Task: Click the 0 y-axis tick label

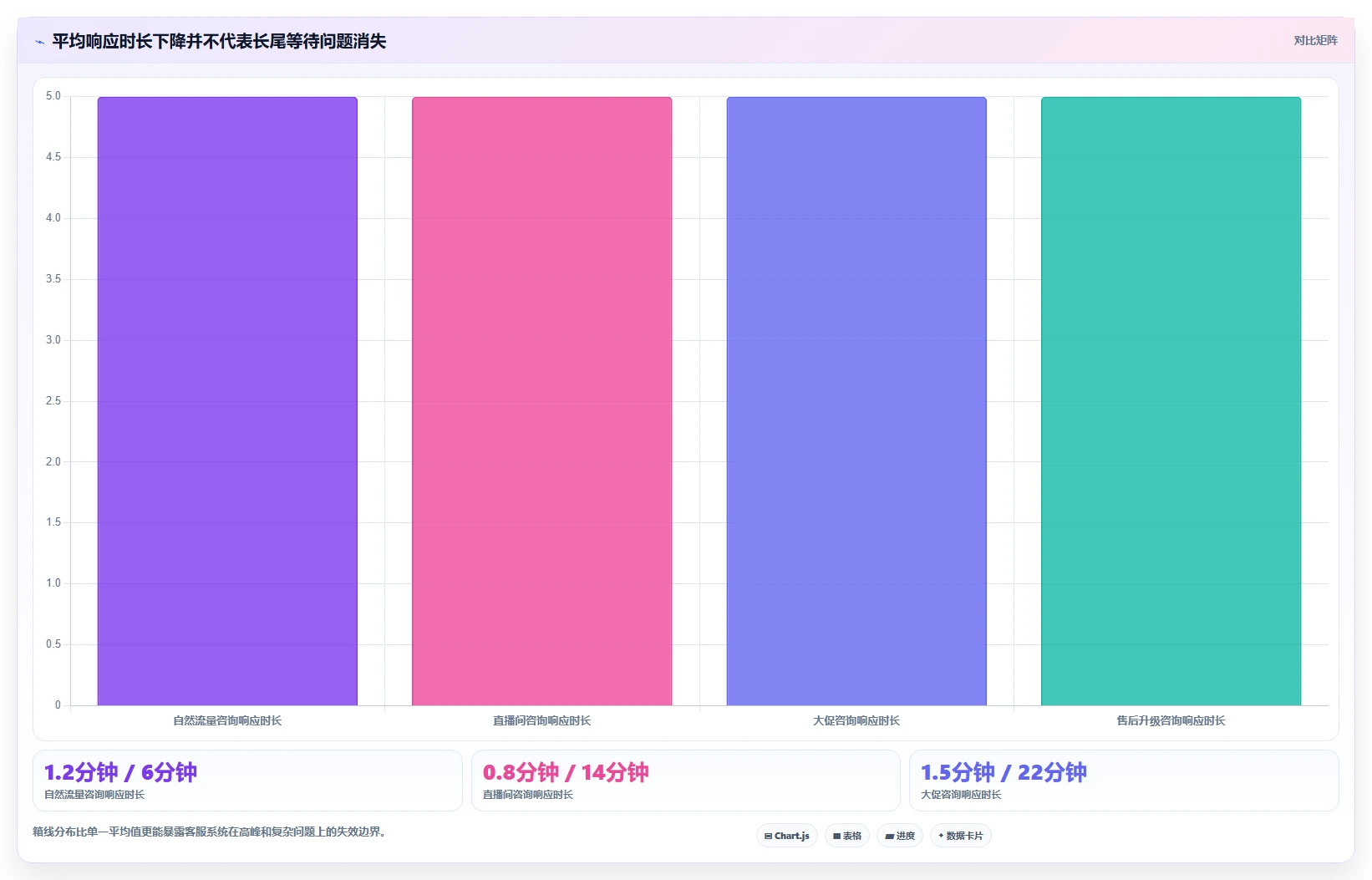Action: click(58, 705)
